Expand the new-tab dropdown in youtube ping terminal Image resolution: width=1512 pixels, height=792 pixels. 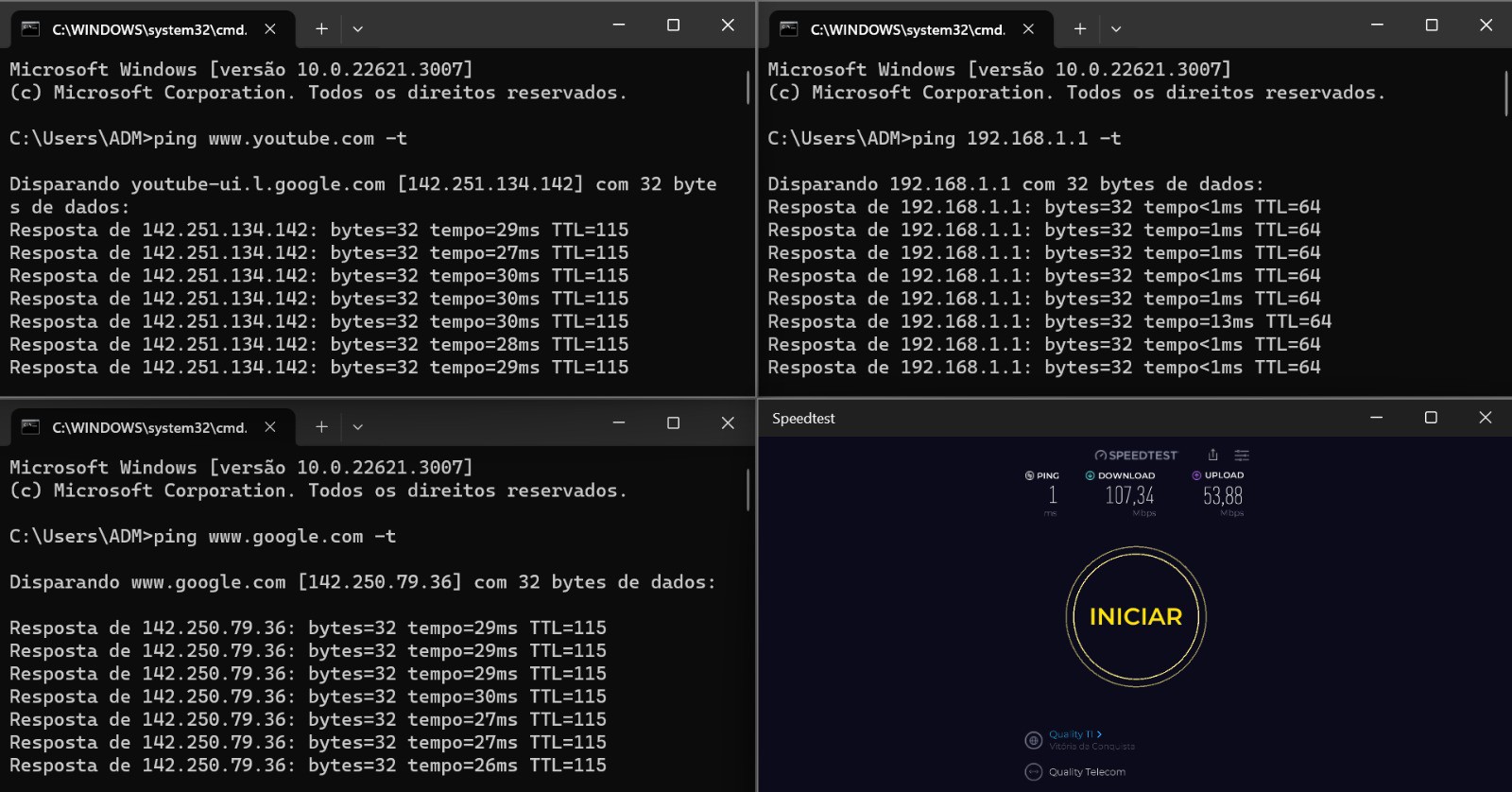click(358, 29)
